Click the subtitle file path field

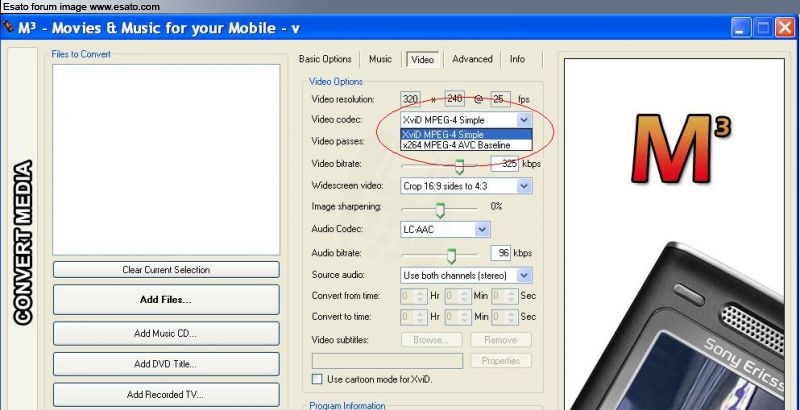click(x=387, y=361)
